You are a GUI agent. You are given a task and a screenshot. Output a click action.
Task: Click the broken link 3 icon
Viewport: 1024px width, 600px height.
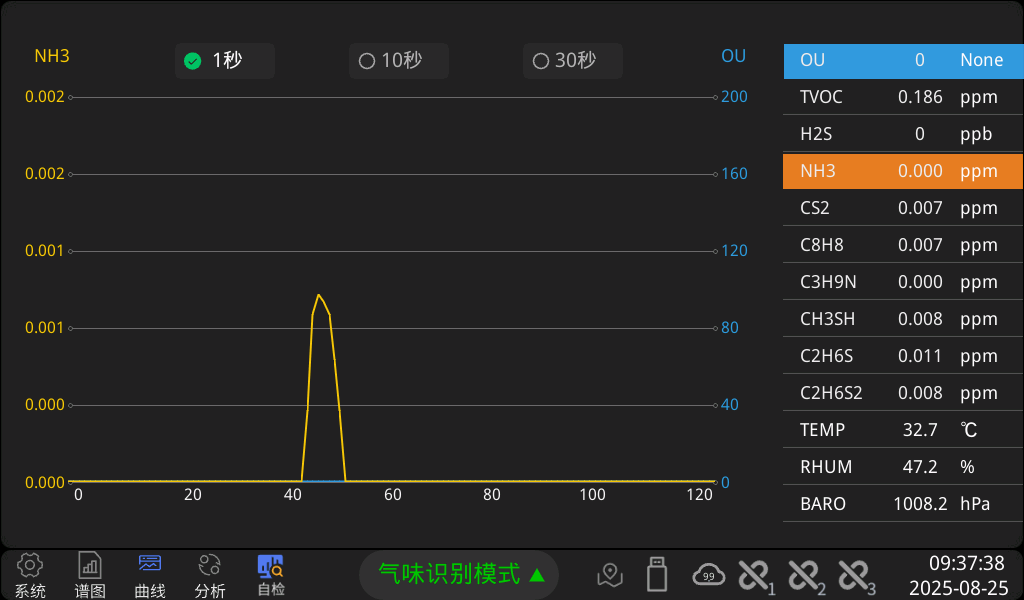(x=856, y=575)
